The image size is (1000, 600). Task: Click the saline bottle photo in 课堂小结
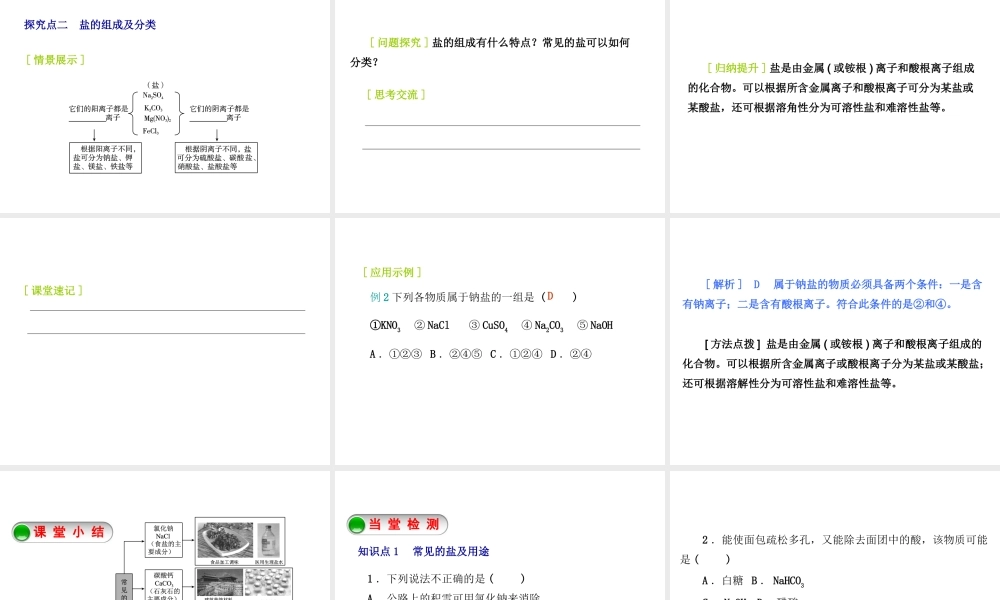[269, 542]
